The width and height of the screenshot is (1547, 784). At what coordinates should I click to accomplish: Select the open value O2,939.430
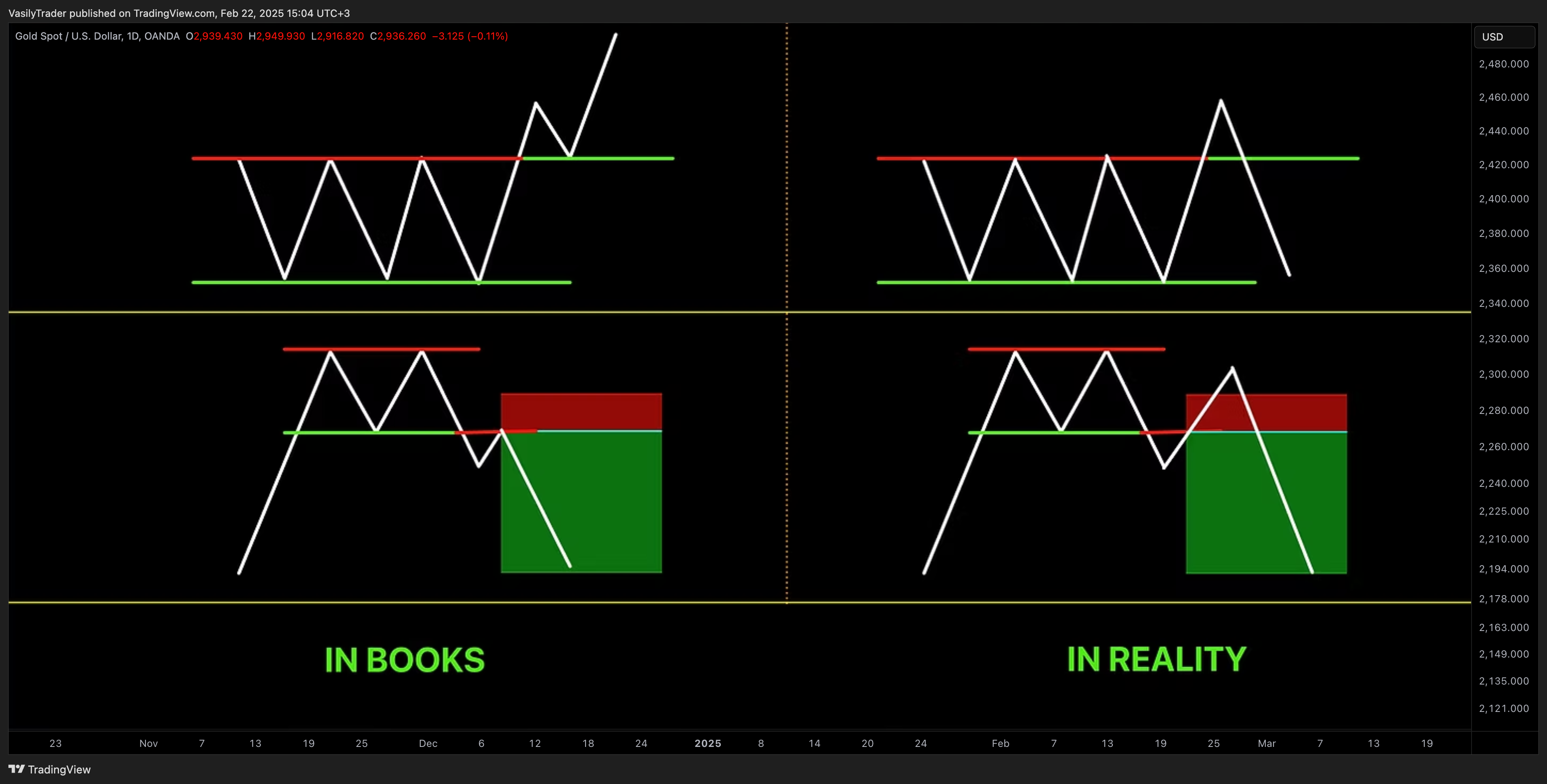(x=215, y=36)
